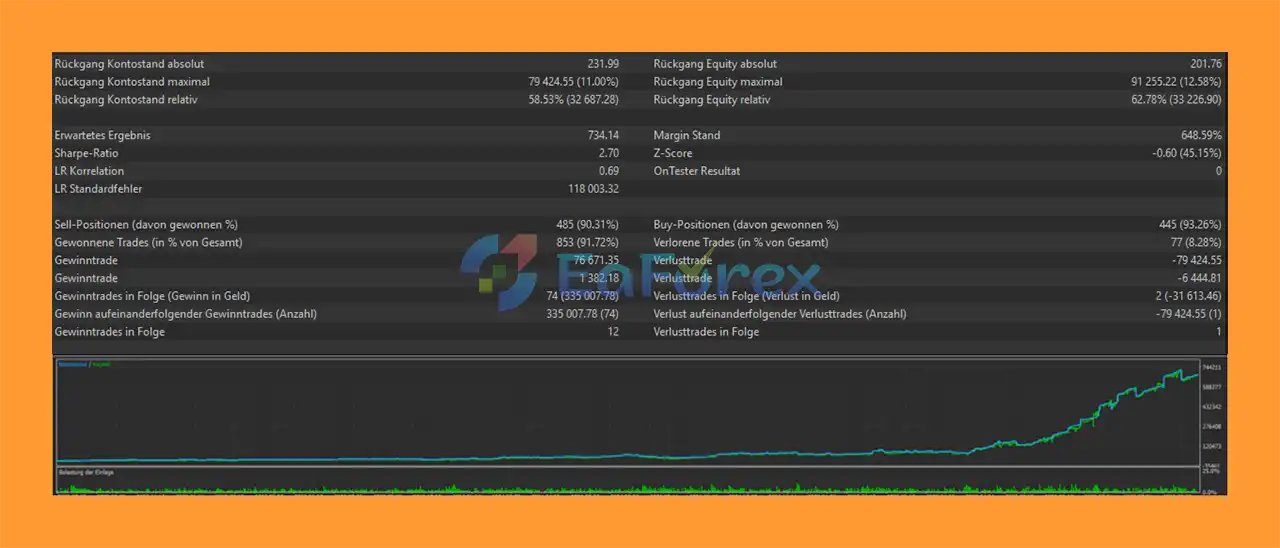Select the value 231.99
Viewport: 1280px width, 548px height.
coord(603,64)
